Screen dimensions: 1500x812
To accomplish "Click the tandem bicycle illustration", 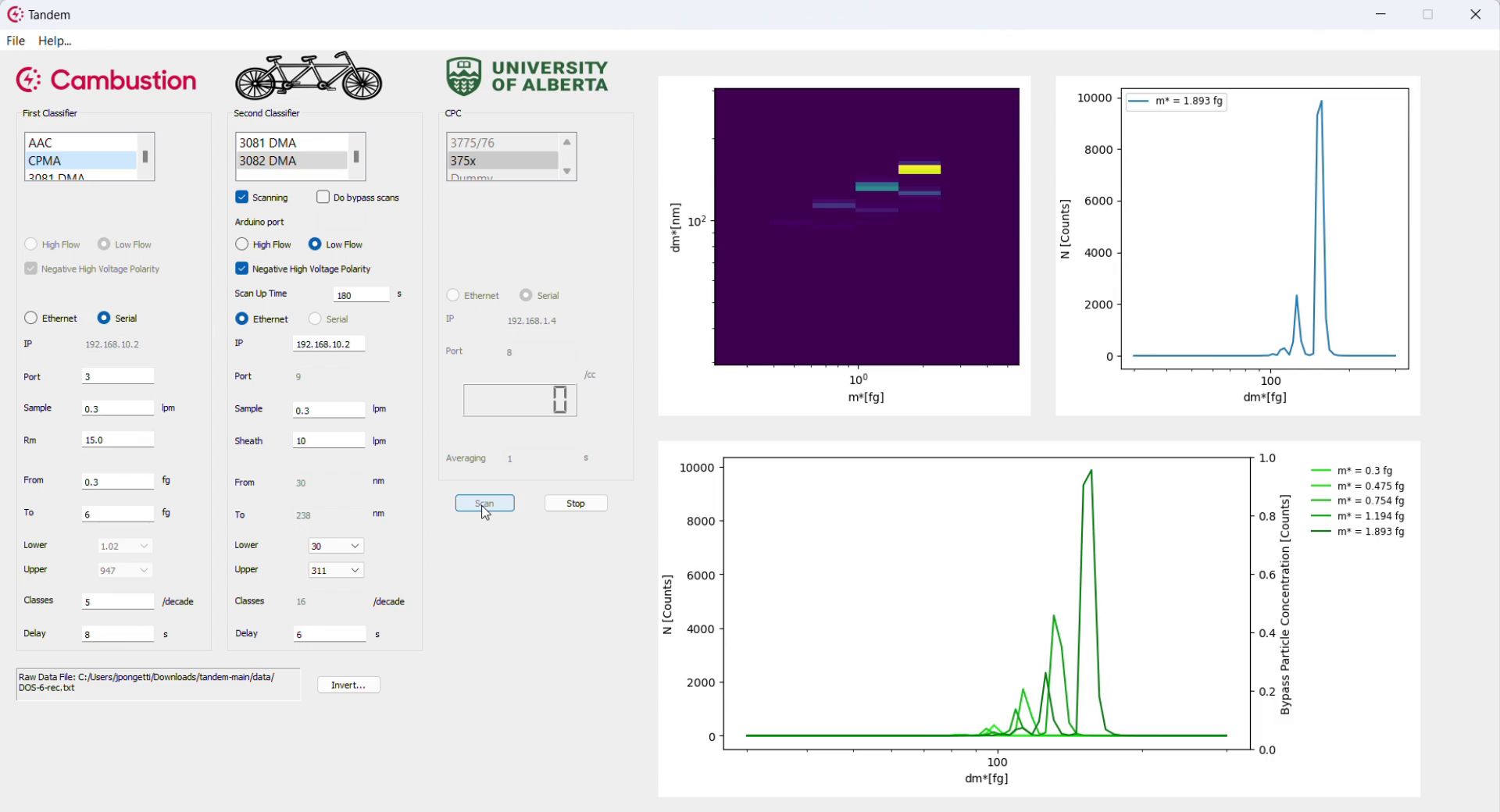I will point(309,75).
